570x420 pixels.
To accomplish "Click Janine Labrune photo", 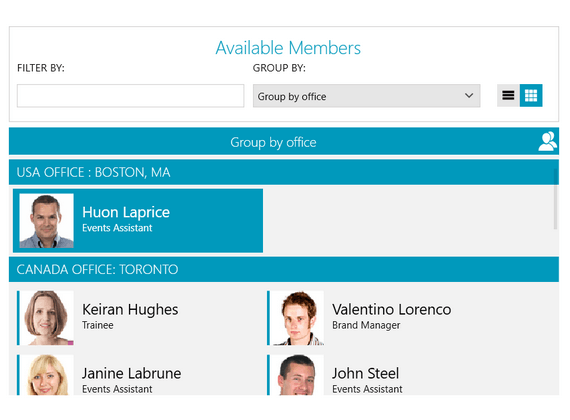I will click(47, 375).
